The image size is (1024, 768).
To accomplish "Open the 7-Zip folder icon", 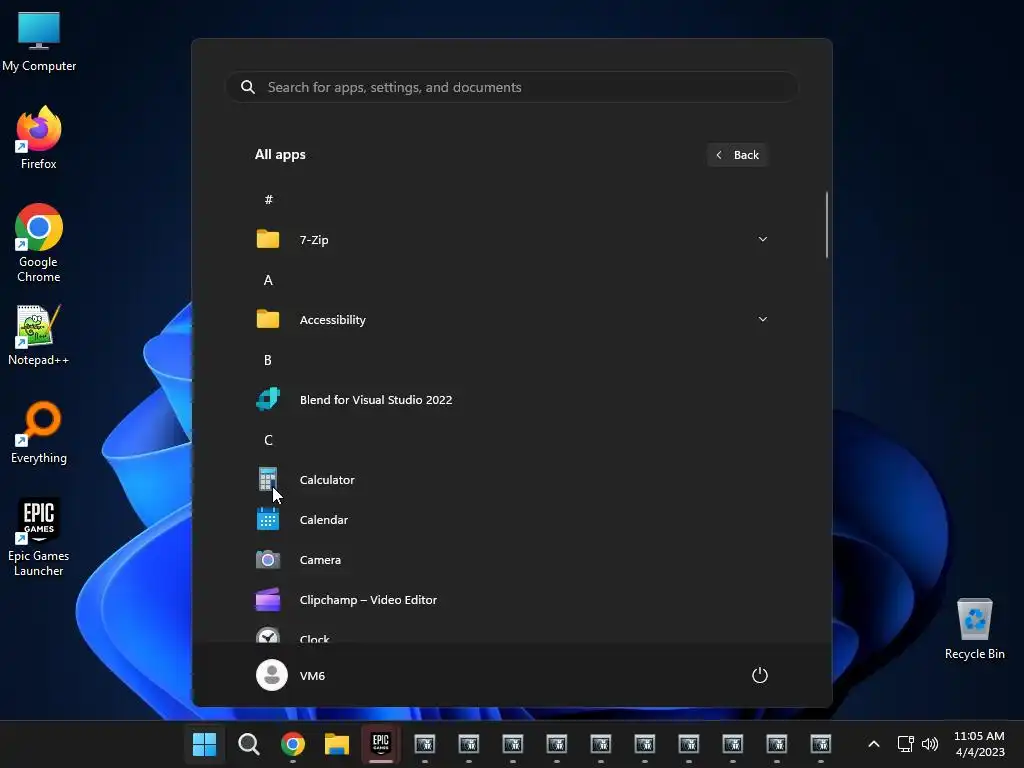I will tap(268, 239).
